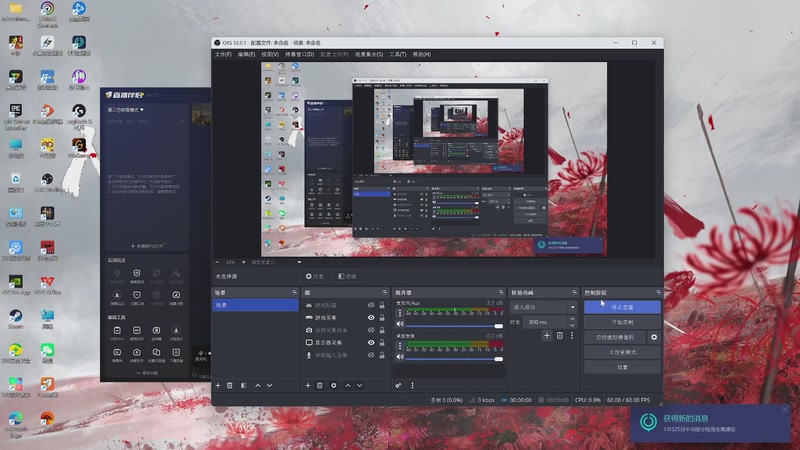The width and height of the screenshot is (800, 450).
Task: Show the hidden 音频输入采集 source
Action: [371, 355]
